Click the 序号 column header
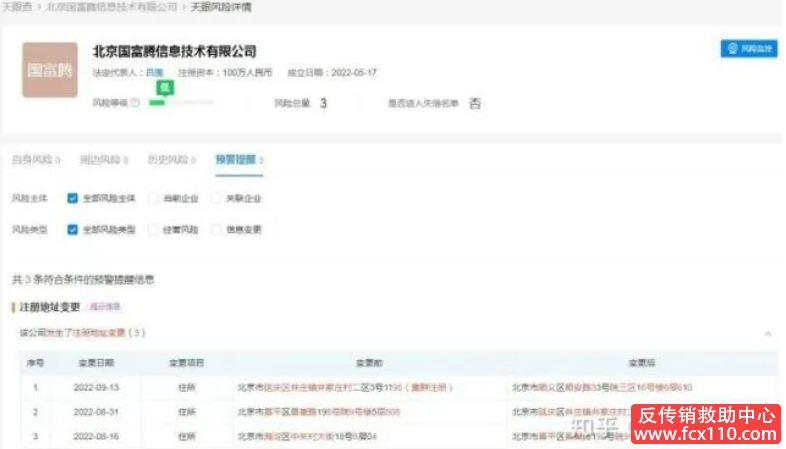 35,363
